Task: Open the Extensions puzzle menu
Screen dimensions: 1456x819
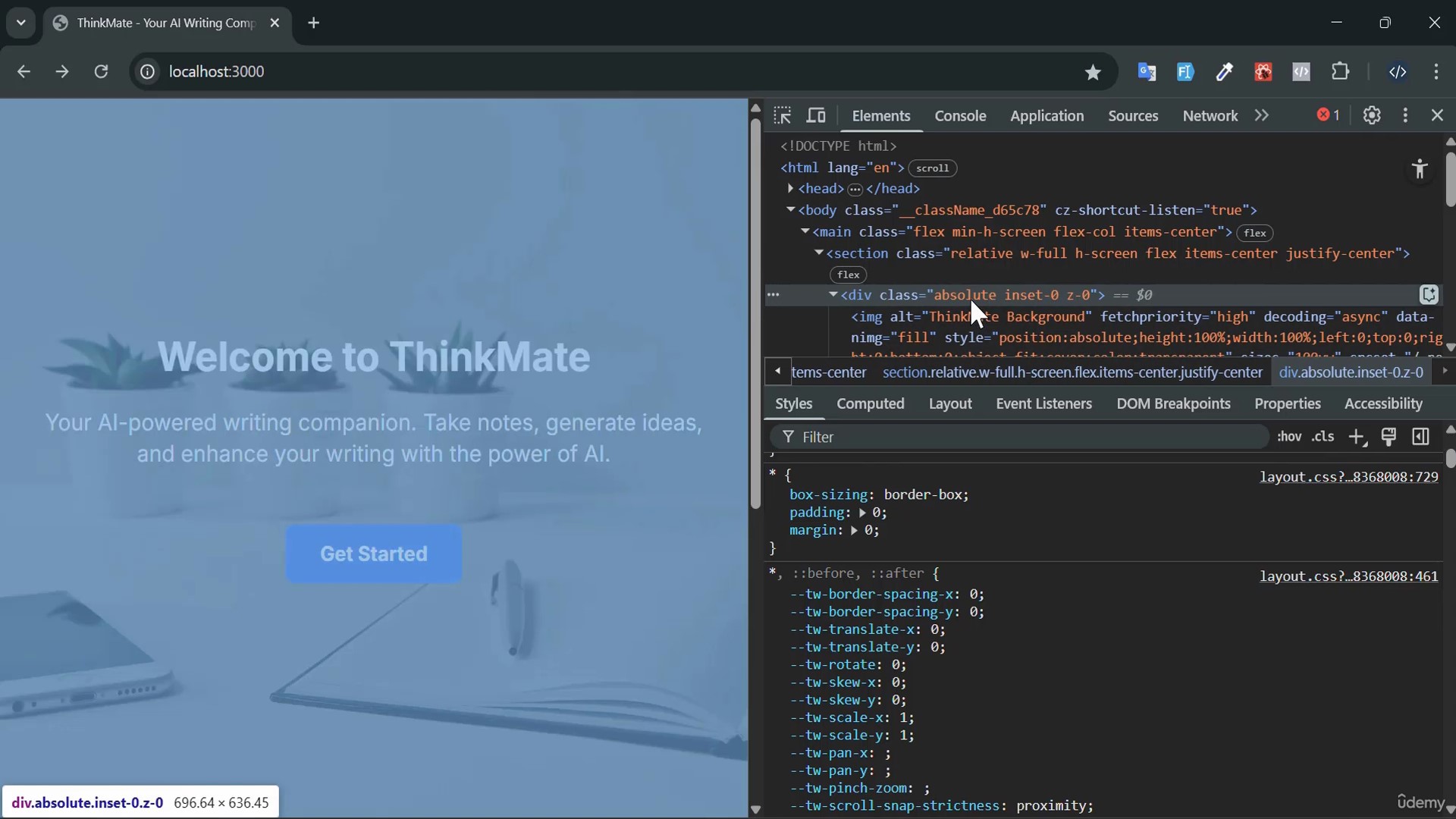Action: (1341, 72)
